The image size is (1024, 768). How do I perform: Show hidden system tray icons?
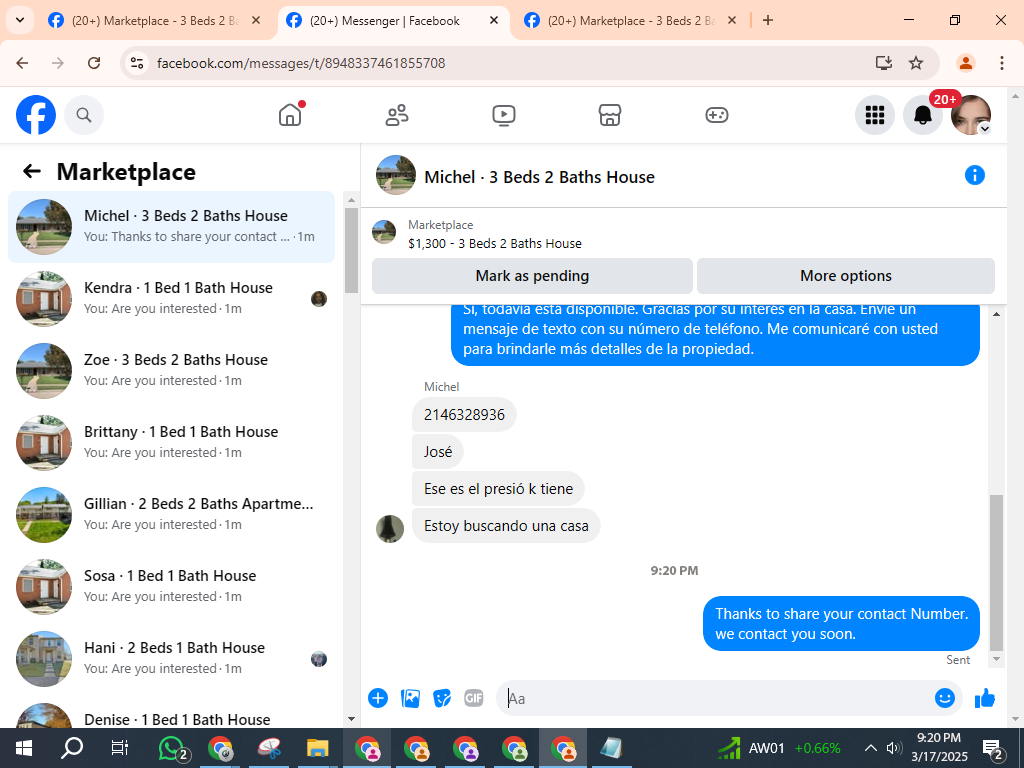click(x=870, y=748)
